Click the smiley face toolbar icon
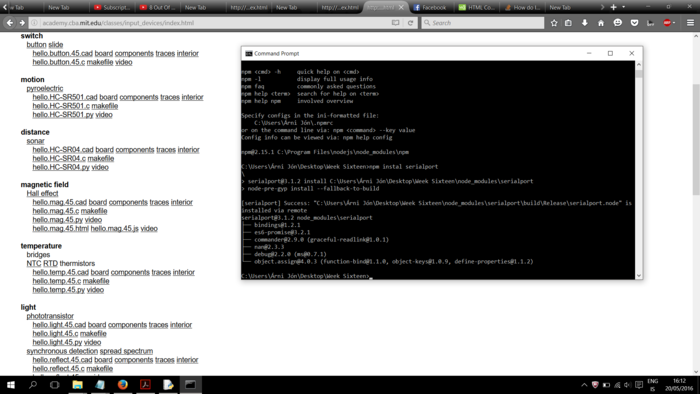The width and height of the screenshot is (700, 394). tap(617, 23)
